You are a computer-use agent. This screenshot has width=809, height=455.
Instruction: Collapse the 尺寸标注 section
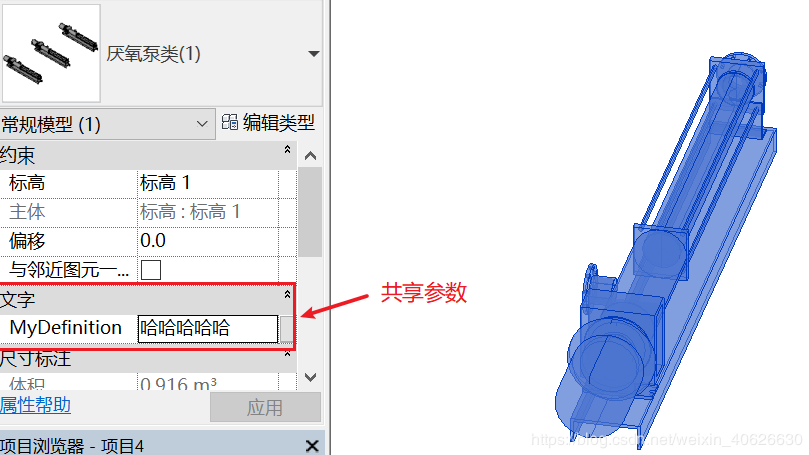pyautogui.click(x=287, y=354)
